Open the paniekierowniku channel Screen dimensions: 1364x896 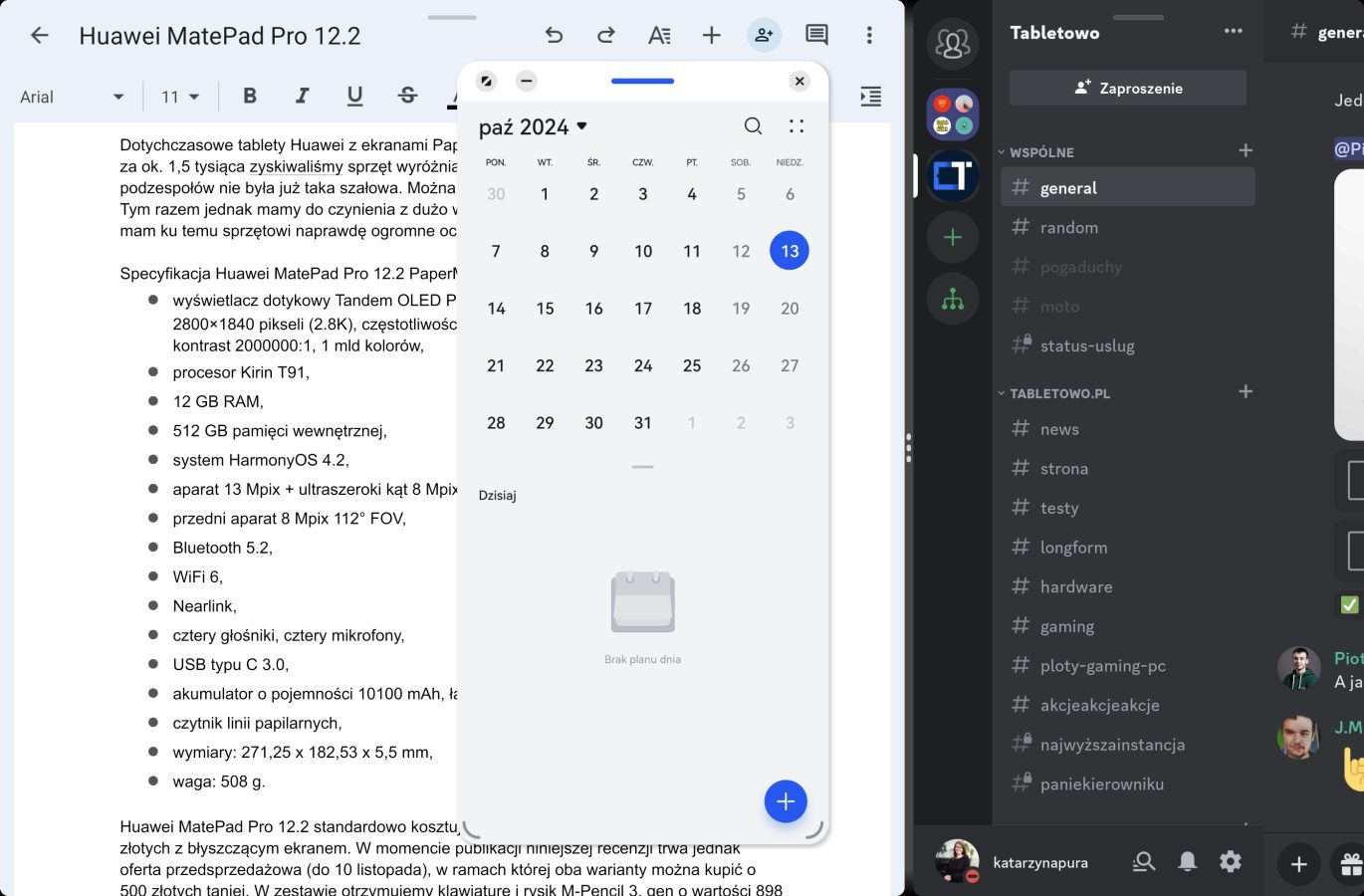[x=1128, y=784]
